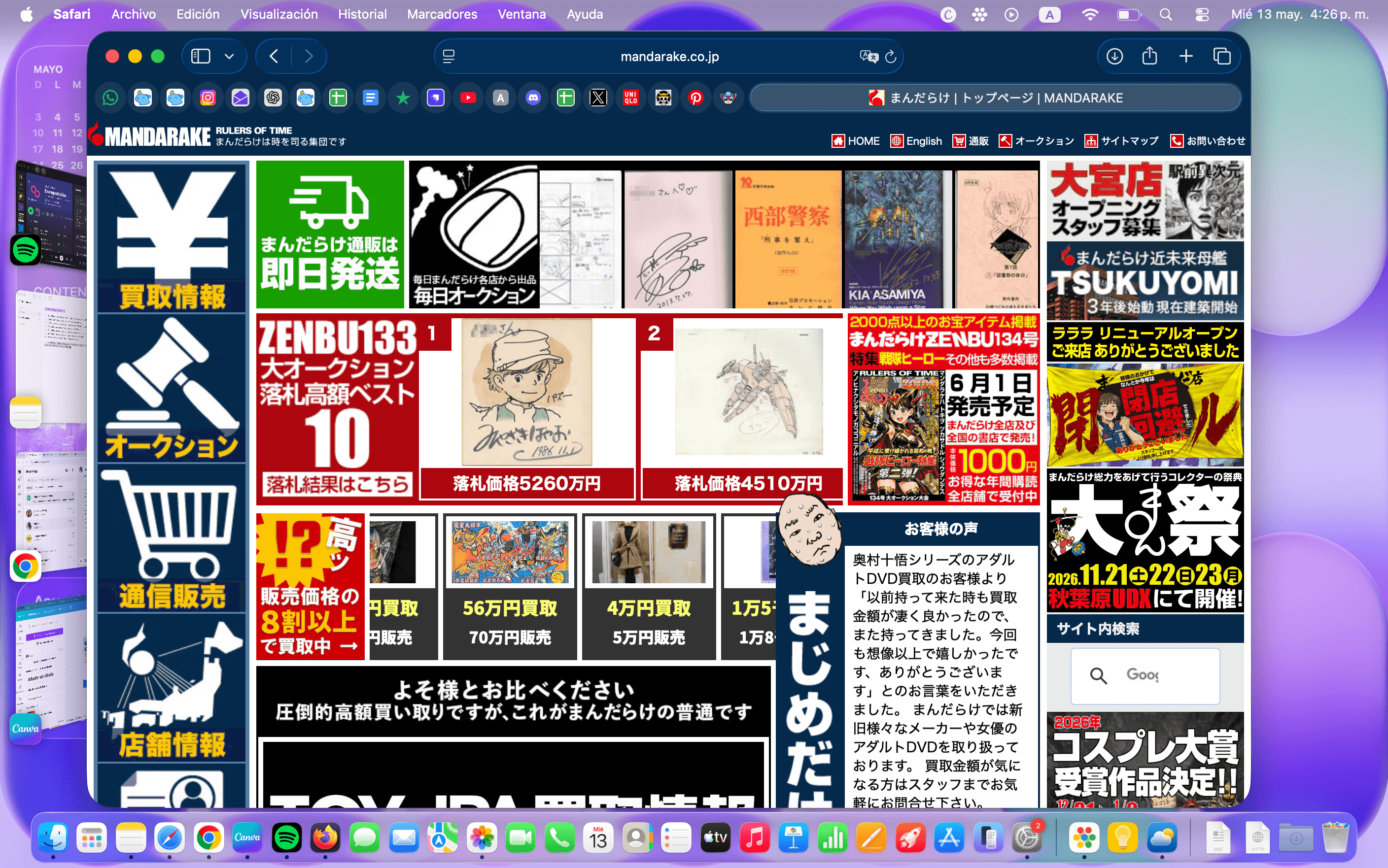Open the オークション header link

click(1036, 141)
